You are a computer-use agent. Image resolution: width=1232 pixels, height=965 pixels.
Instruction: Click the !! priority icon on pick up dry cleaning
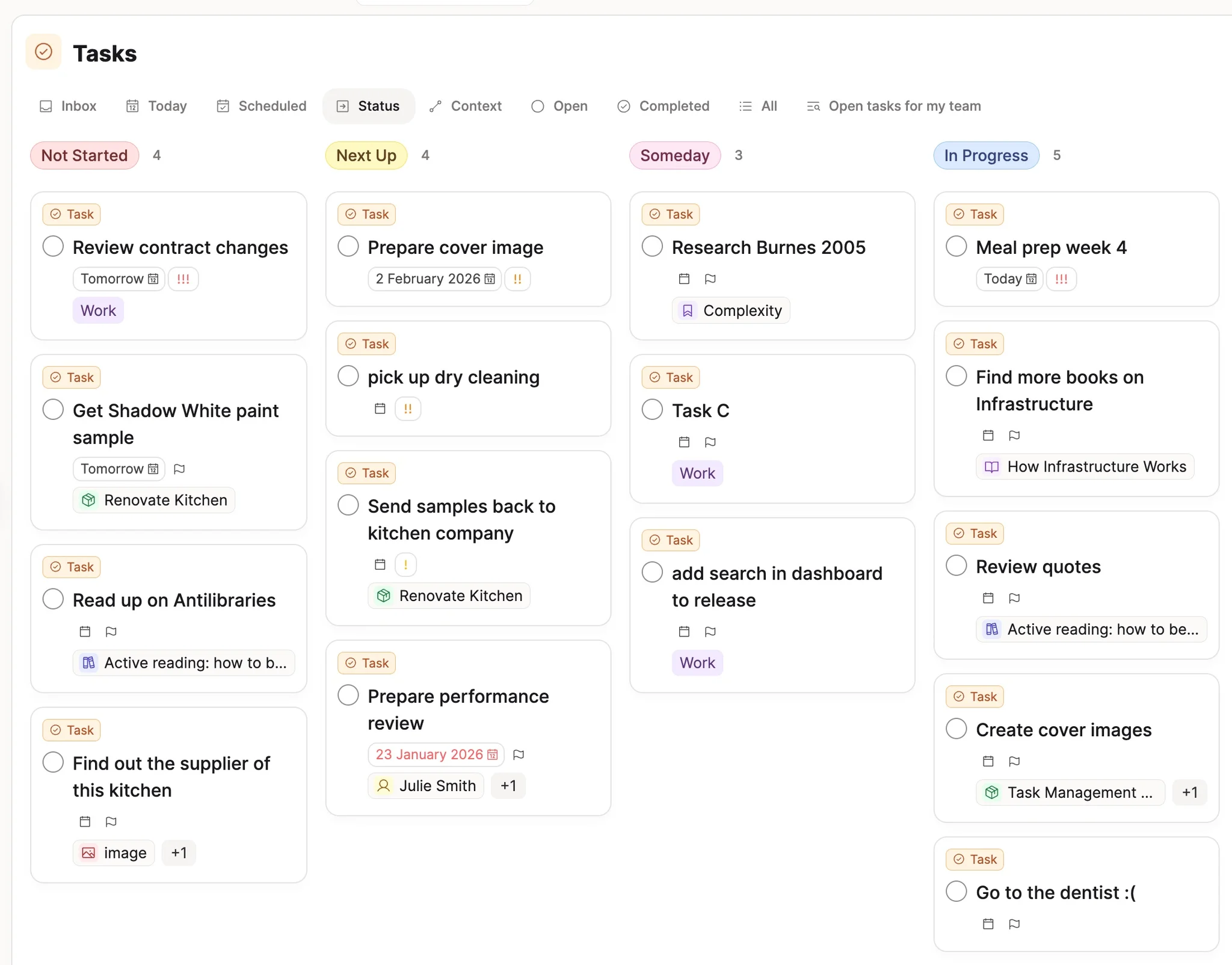[407, 408]
